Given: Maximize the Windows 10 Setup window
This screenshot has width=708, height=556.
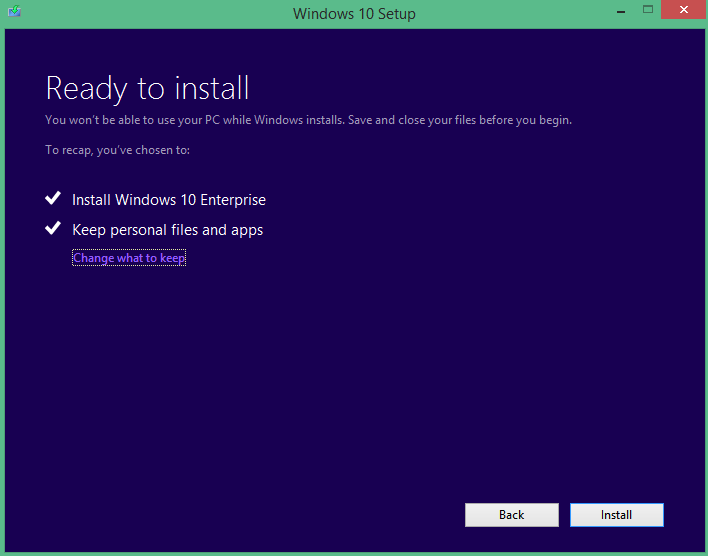Looking at the screenshot, I should (x=647, y=11).
